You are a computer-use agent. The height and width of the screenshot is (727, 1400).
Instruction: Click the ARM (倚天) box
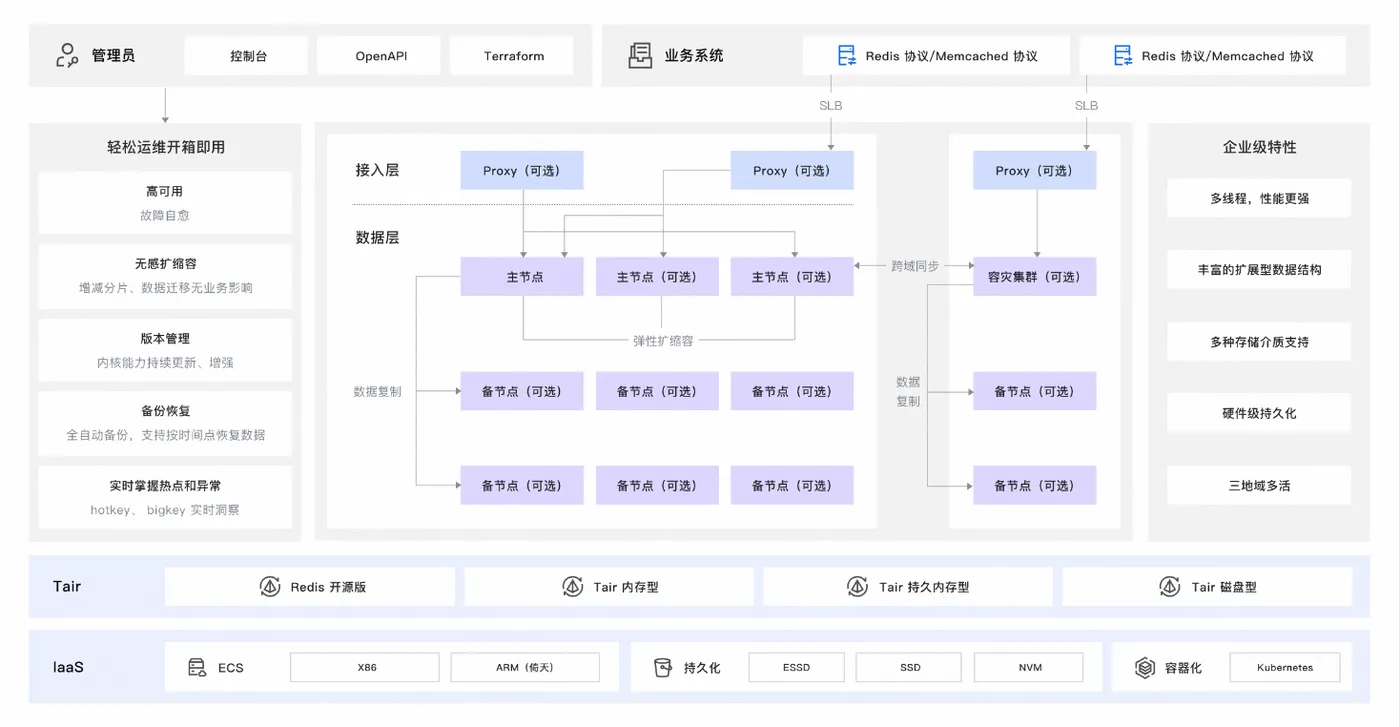point(525,667)
